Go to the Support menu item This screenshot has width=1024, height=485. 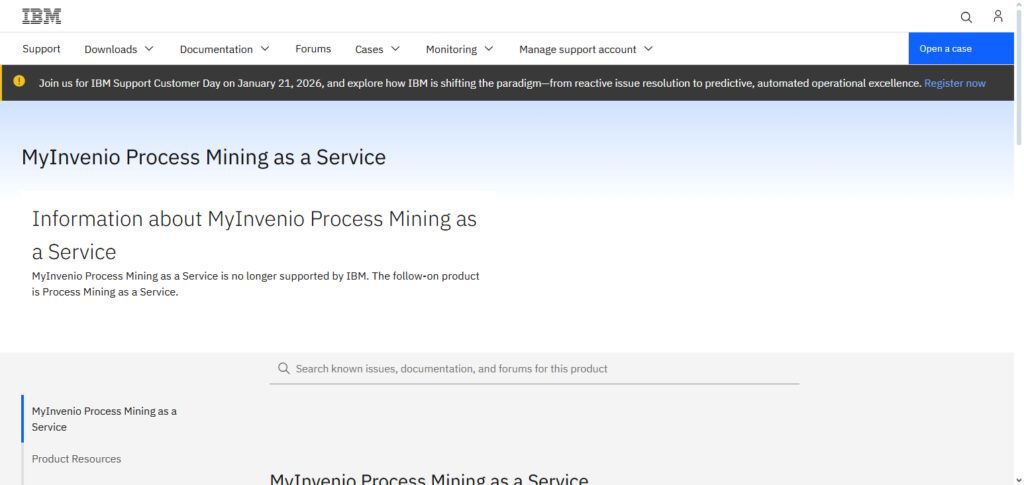(x=41, y=49)
